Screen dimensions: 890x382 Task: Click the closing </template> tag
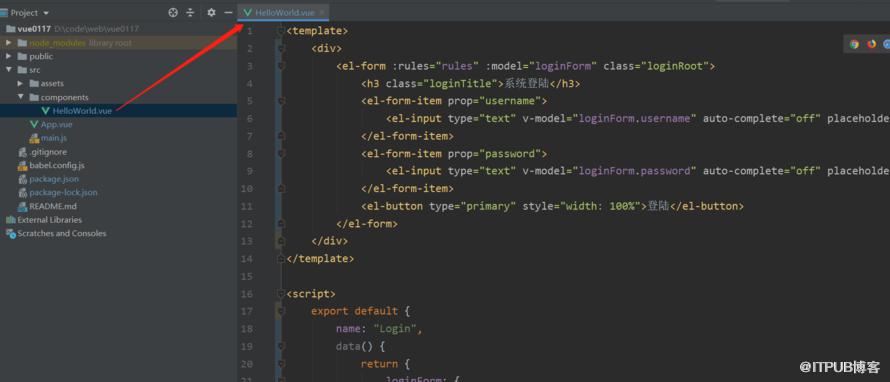tap(320, 258)
